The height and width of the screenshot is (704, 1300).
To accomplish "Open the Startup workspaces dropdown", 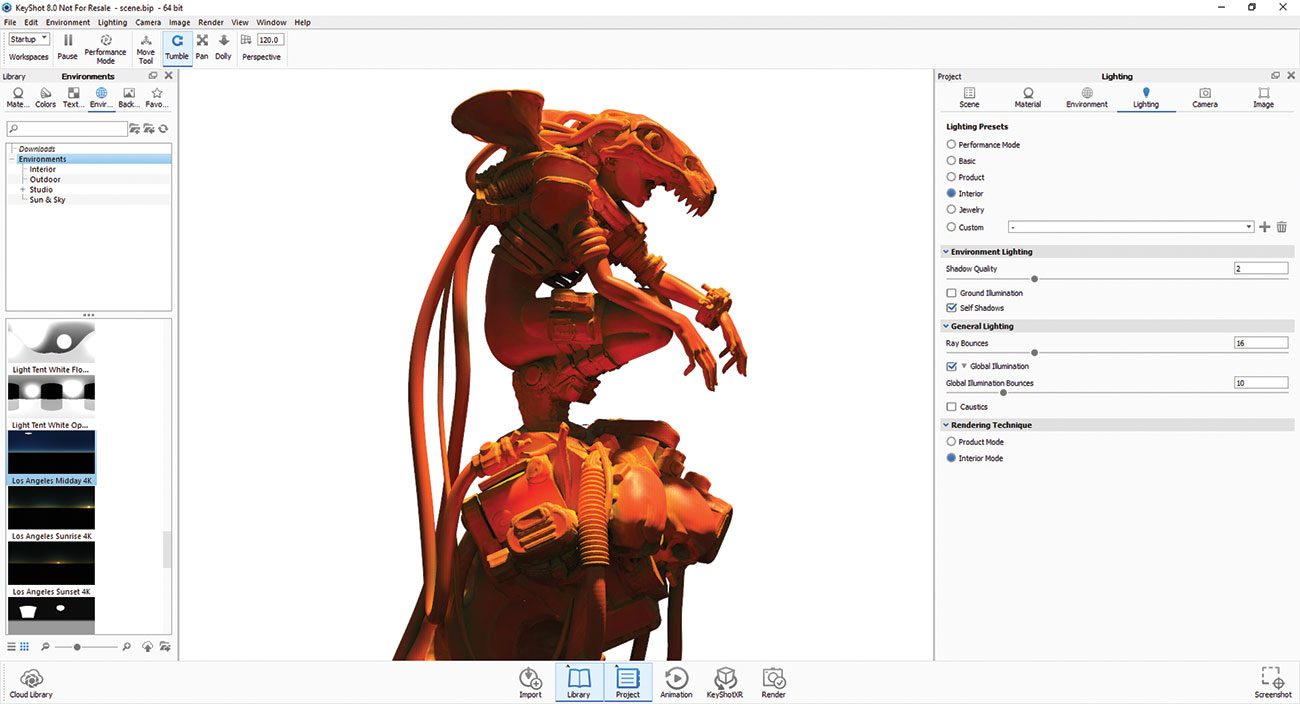I will click(x=29, y=40).
